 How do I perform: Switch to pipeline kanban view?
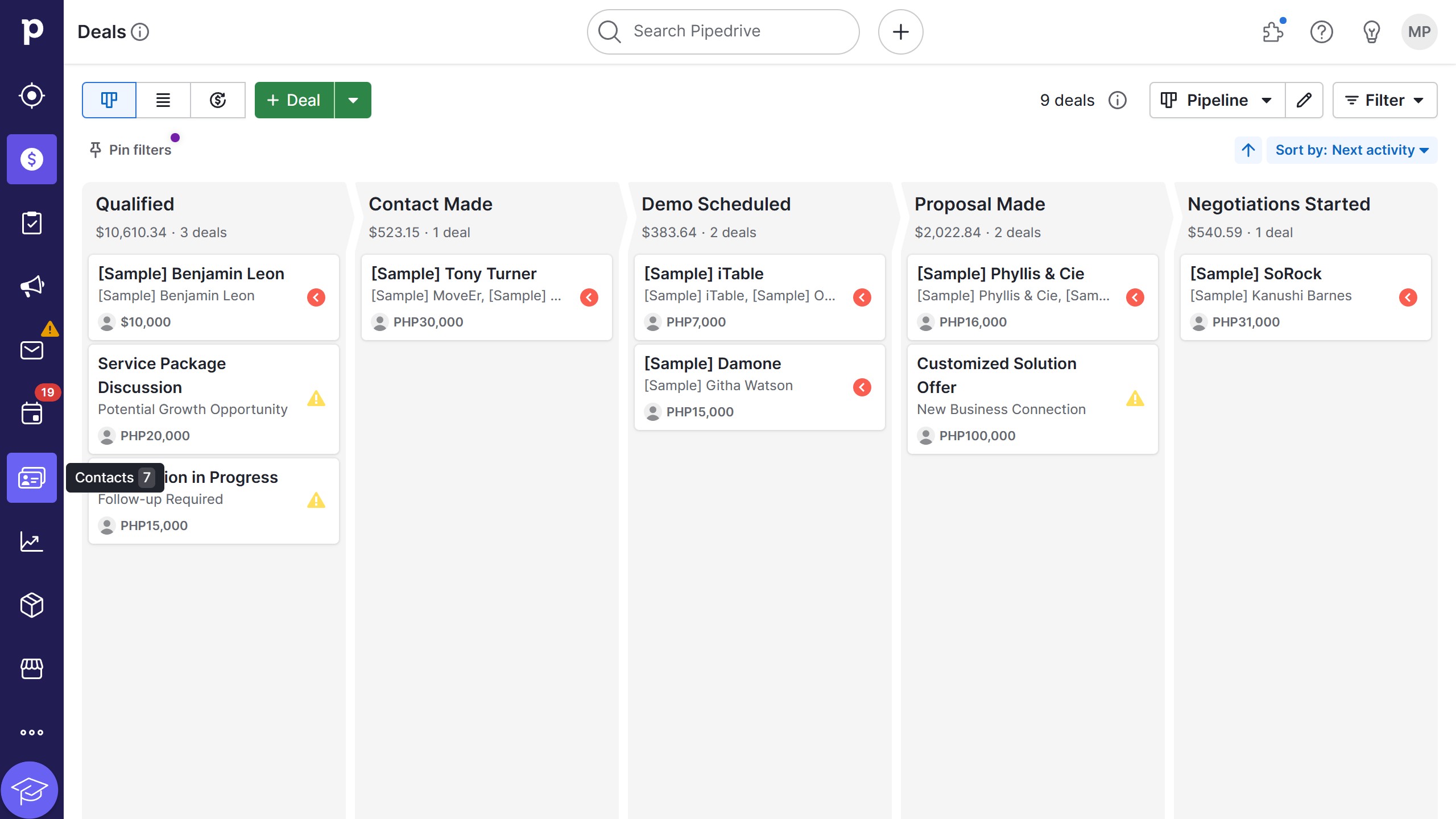coord(109,100)
